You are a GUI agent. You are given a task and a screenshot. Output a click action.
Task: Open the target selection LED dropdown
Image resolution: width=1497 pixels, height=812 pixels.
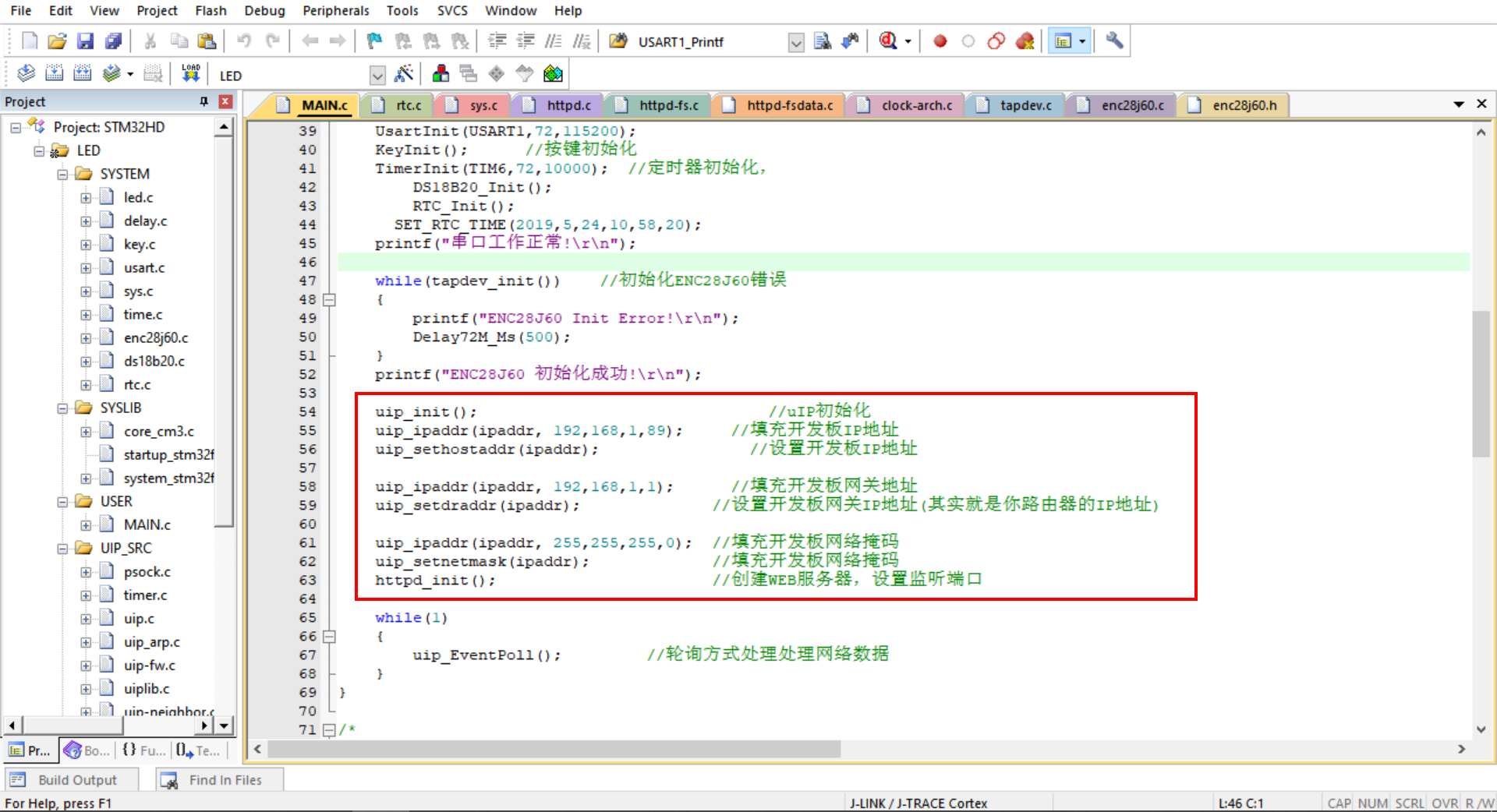click(x=377, y=76)
